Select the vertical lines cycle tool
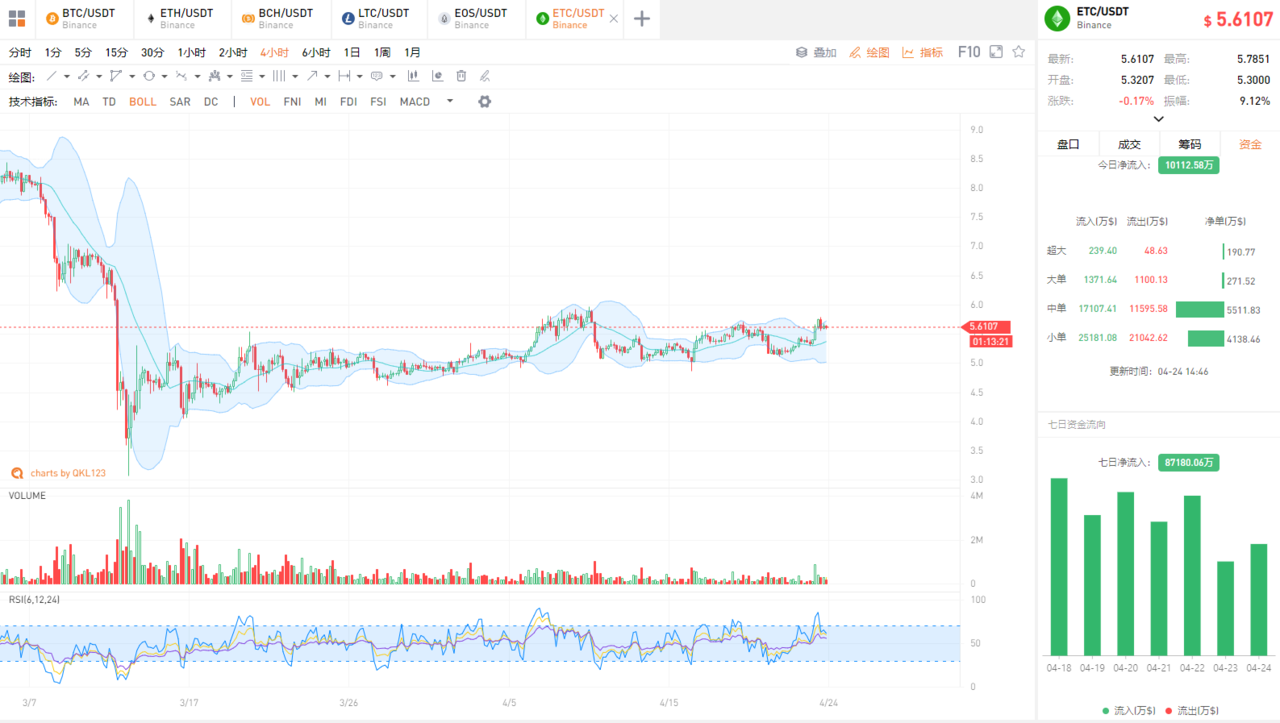Screen dimensions: 1280x723 coord(279,76)
